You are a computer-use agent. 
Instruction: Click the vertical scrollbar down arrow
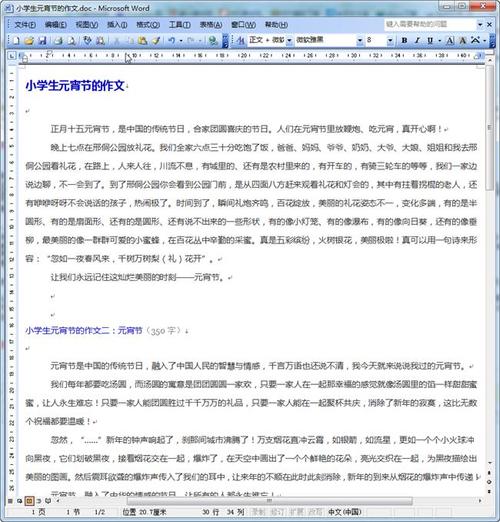[490, 463]
